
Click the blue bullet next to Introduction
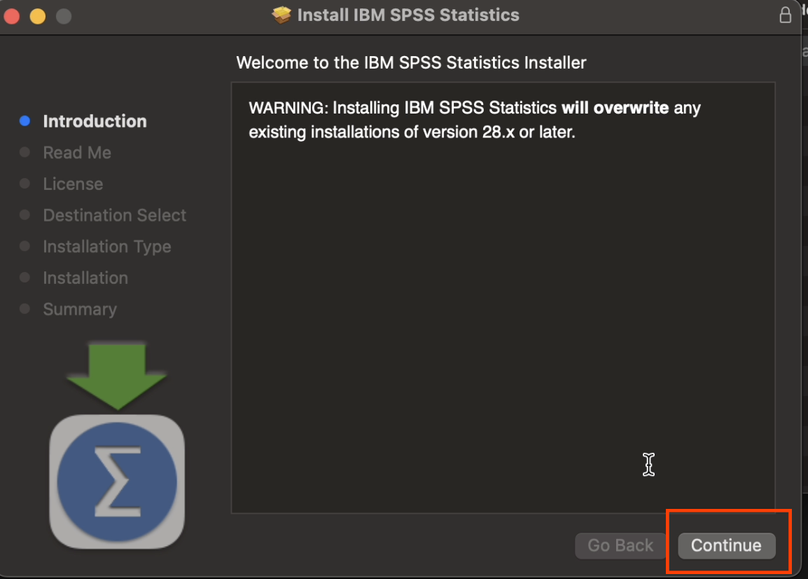click(25, 121)
